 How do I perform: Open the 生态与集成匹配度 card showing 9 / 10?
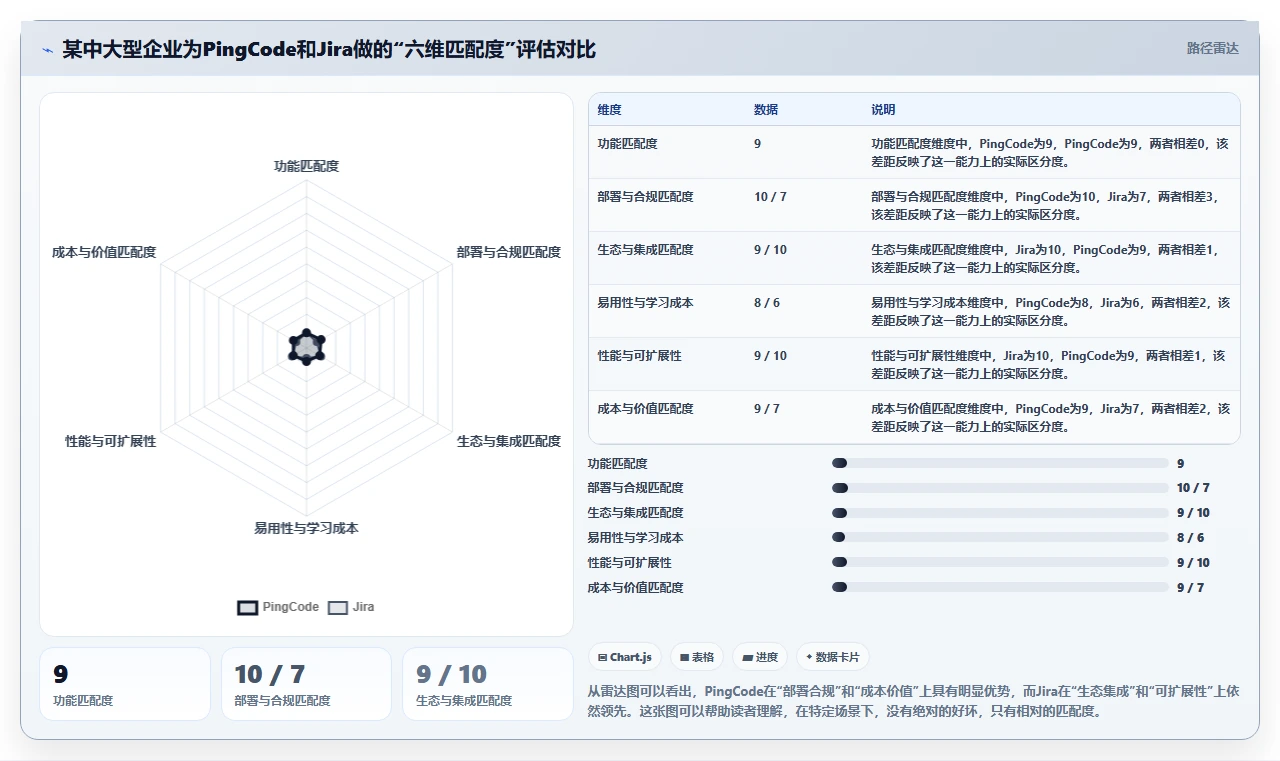pos(488,684)
